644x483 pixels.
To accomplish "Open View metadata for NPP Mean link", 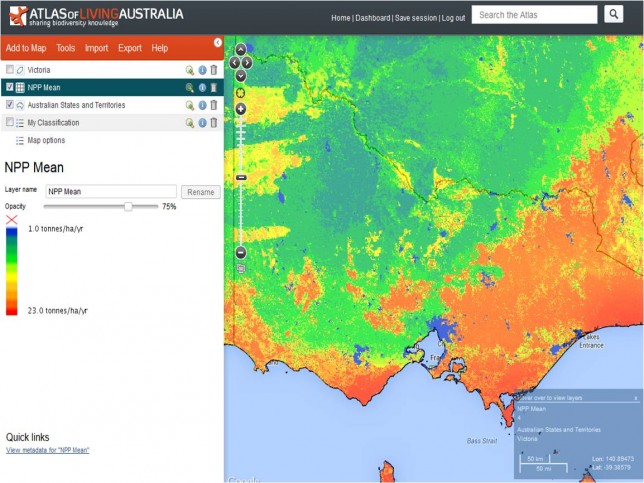I will point(48,451).
